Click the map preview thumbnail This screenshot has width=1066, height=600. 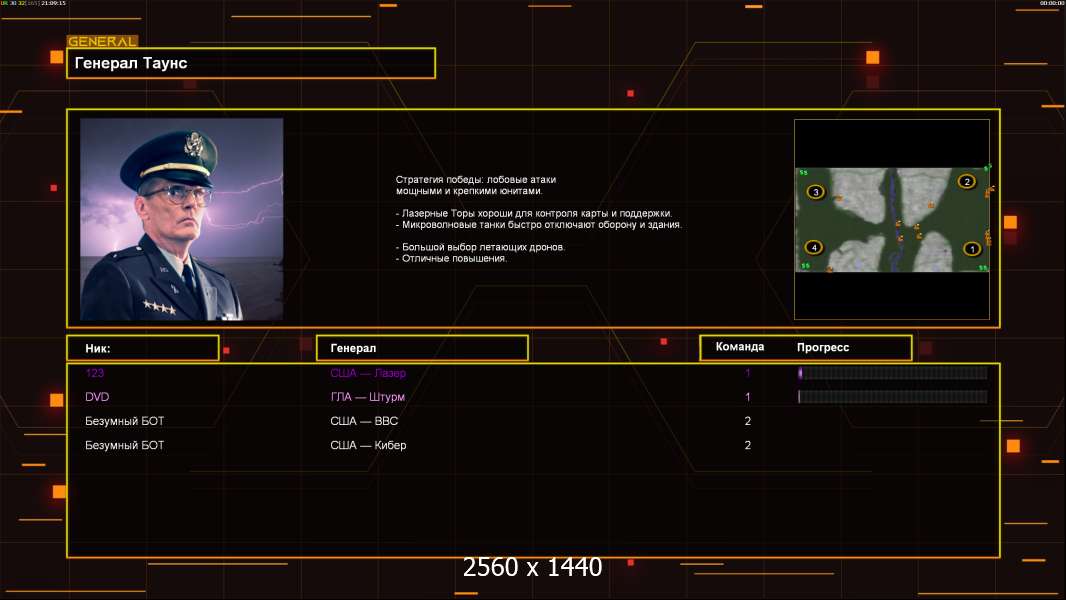coord(892,219)
